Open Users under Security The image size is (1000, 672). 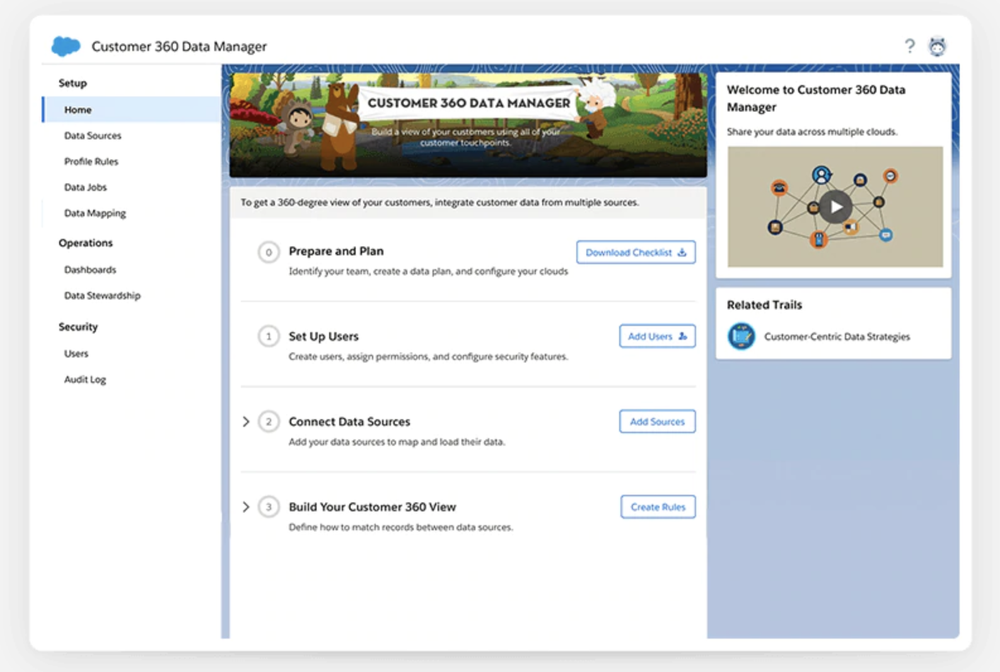tap(76, 353)
